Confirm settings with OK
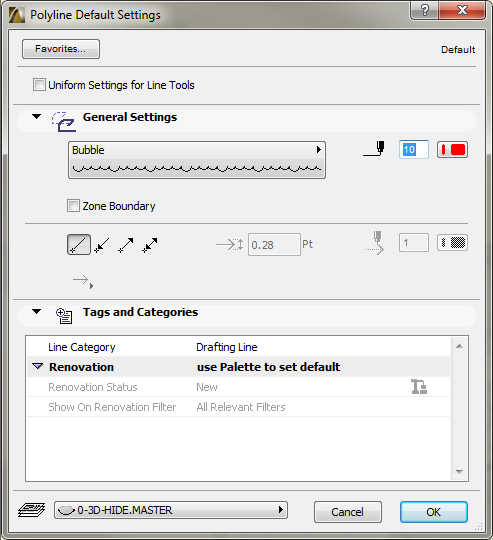493x540 pixels. pos(434,512)
